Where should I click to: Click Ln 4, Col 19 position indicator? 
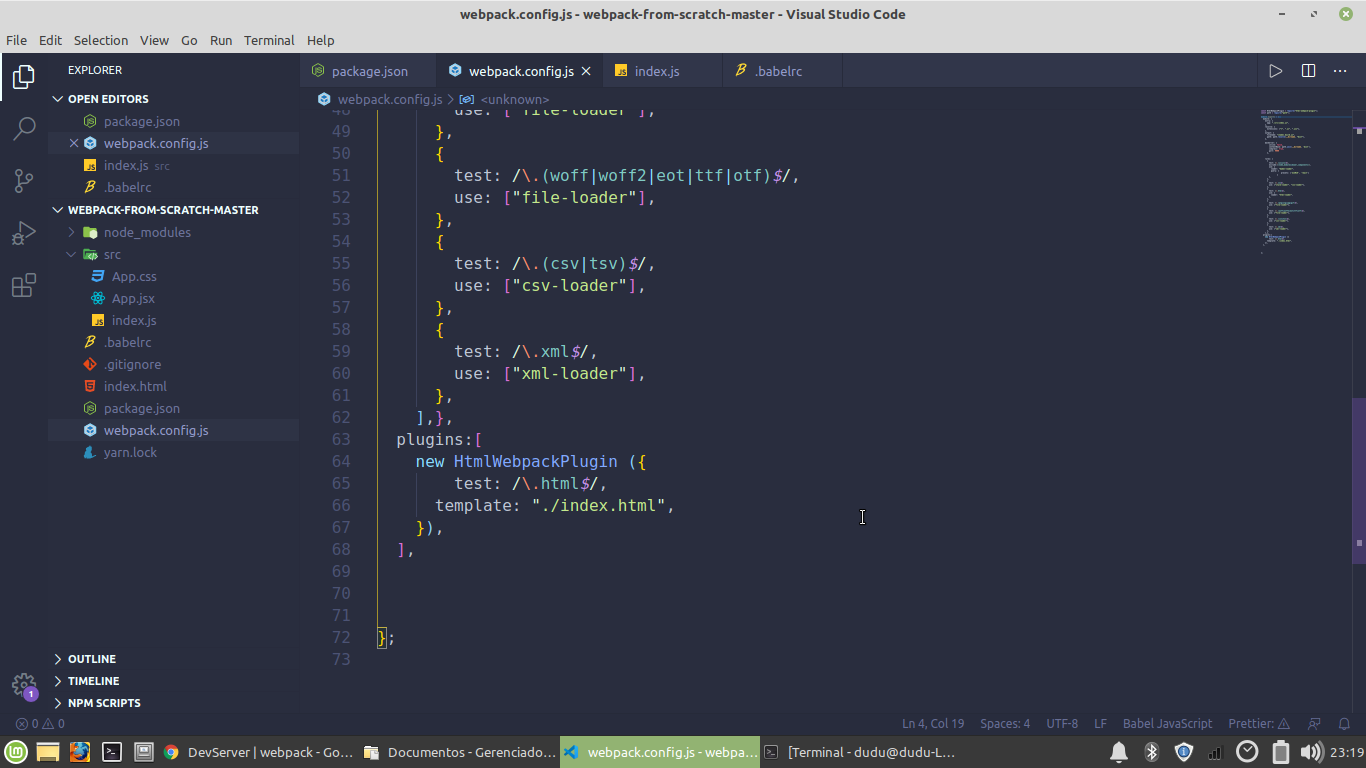(933, 723)
